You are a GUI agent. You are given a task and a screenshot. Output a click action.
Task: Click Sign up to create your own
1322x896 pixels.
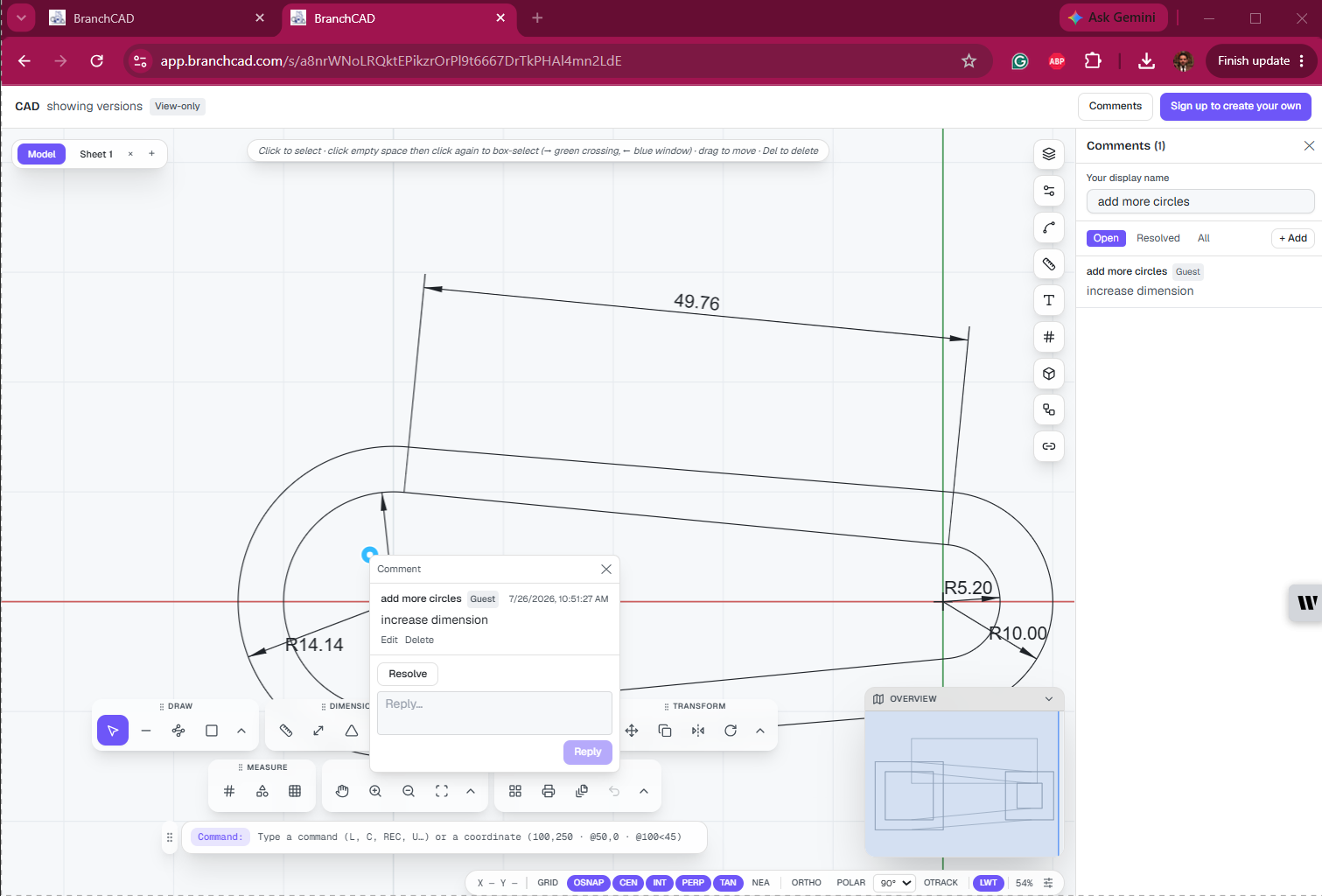[1235, 106]
